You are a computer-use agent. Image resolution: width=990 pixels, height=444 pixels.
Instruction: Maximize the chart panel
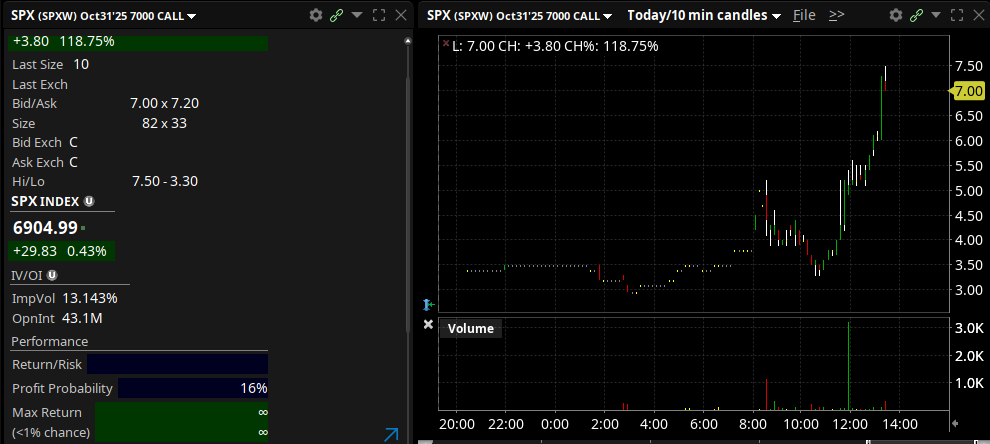[957, 15]
